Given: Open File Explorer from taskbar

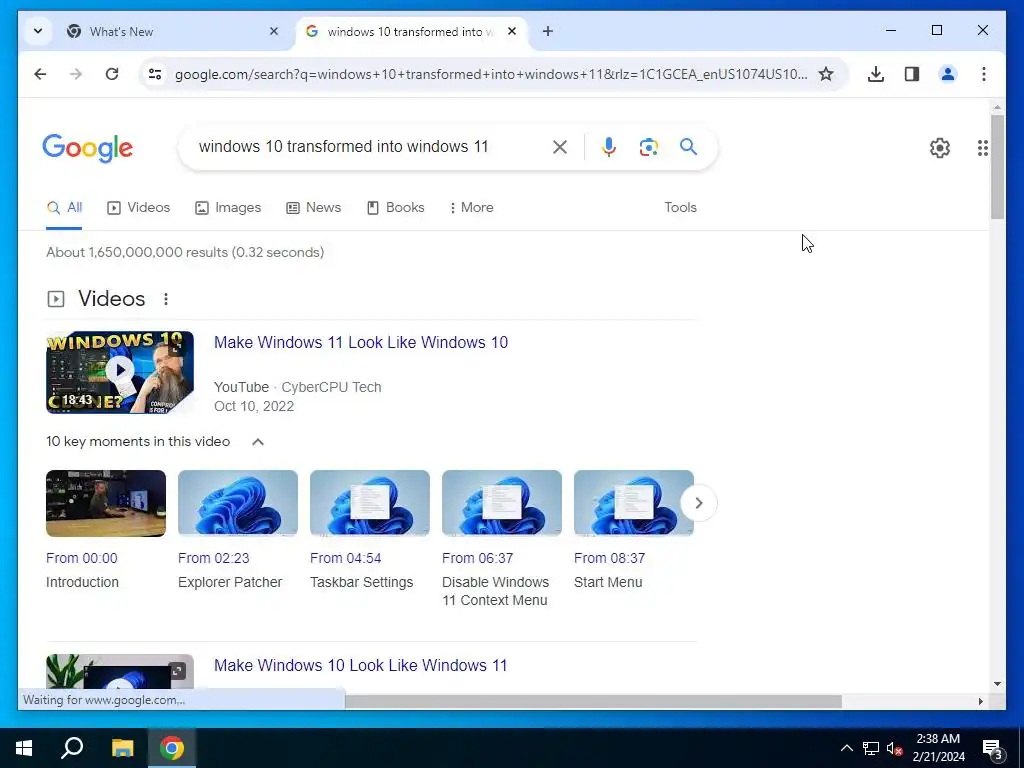Looking at the screenshot, I should pyautogui.click(x=122, y=748).
